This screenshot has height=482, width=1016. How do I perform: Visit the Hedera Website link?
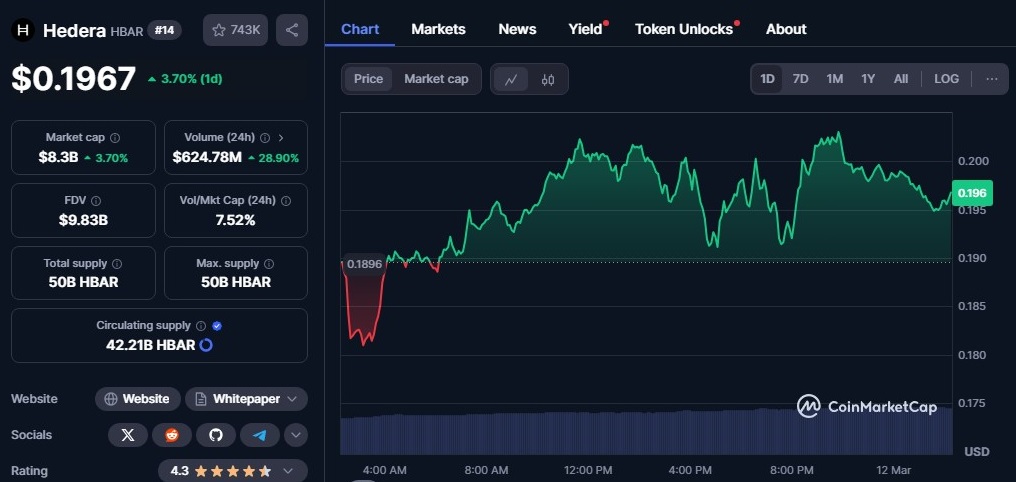pyautogui.click(x=137, y=399)
